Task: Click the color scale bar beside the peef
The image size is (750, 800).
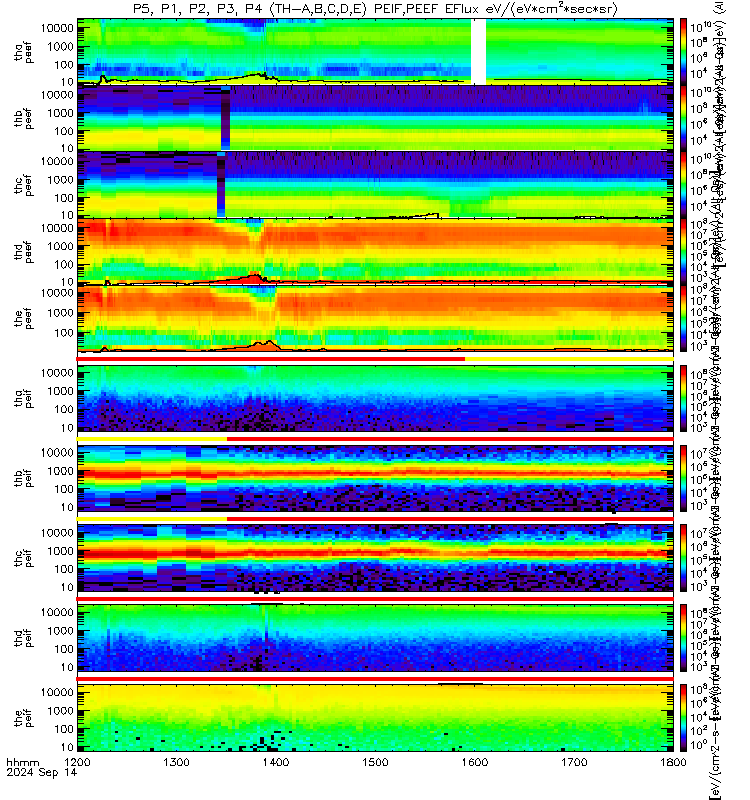Action: tap(683, 318)
